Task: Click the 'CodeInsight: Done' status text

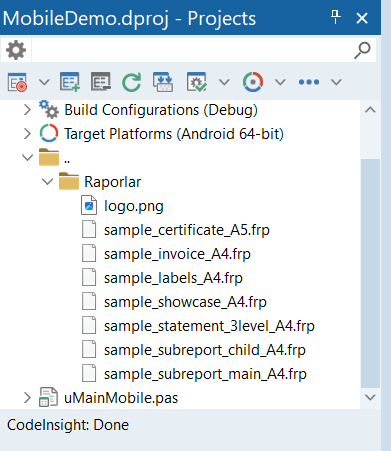Action: click(x=68, y=425)
